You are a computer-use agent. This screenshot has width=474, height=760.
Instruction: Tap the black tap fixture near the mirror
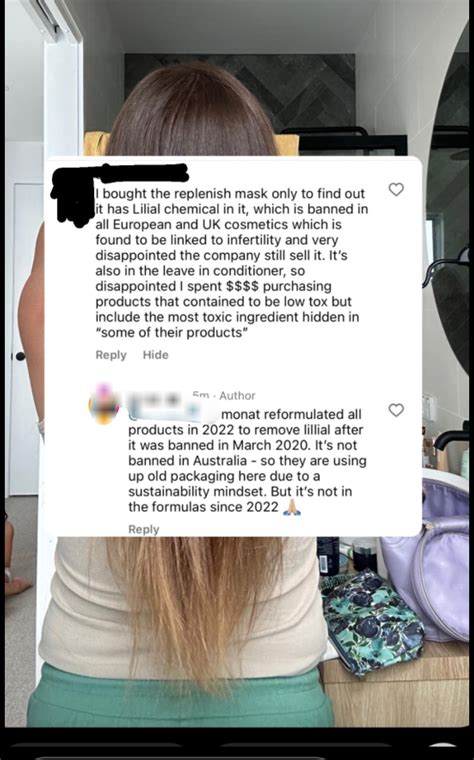450,437
